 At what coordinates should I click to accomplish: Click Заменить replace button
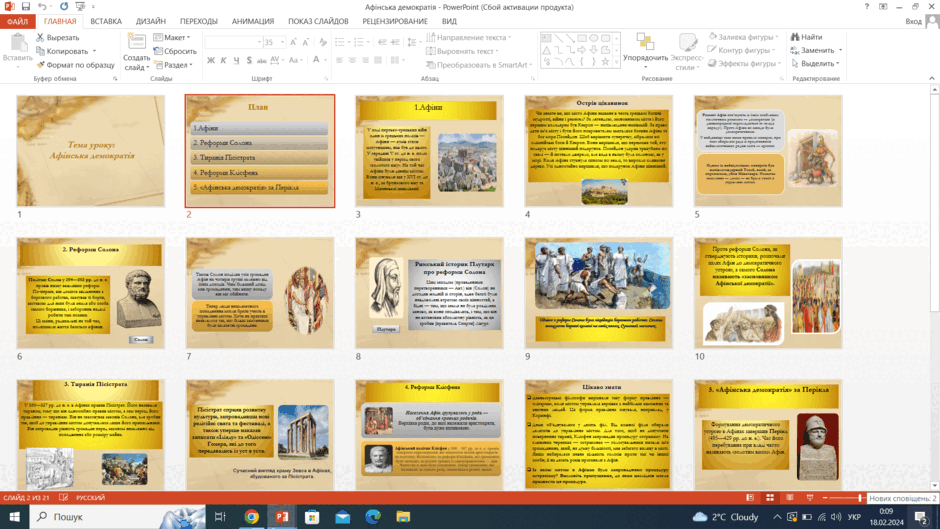tap(812, 50)
